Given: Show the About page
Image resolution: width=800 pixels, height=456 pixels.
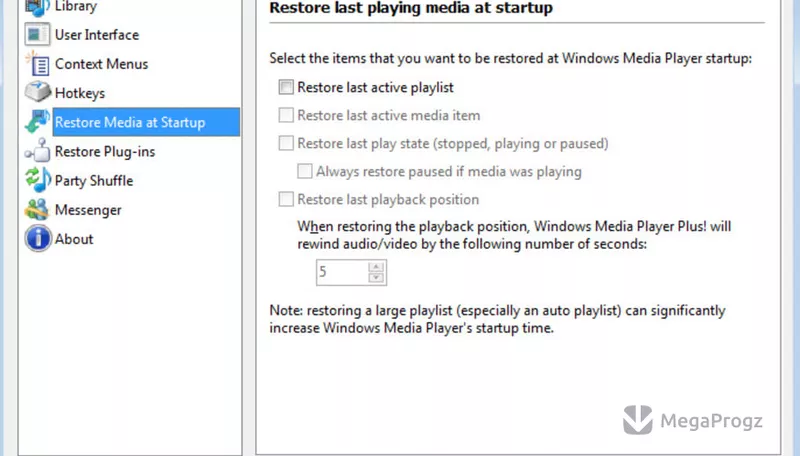Looking at the screenshot, I should [x=74, y=239].
